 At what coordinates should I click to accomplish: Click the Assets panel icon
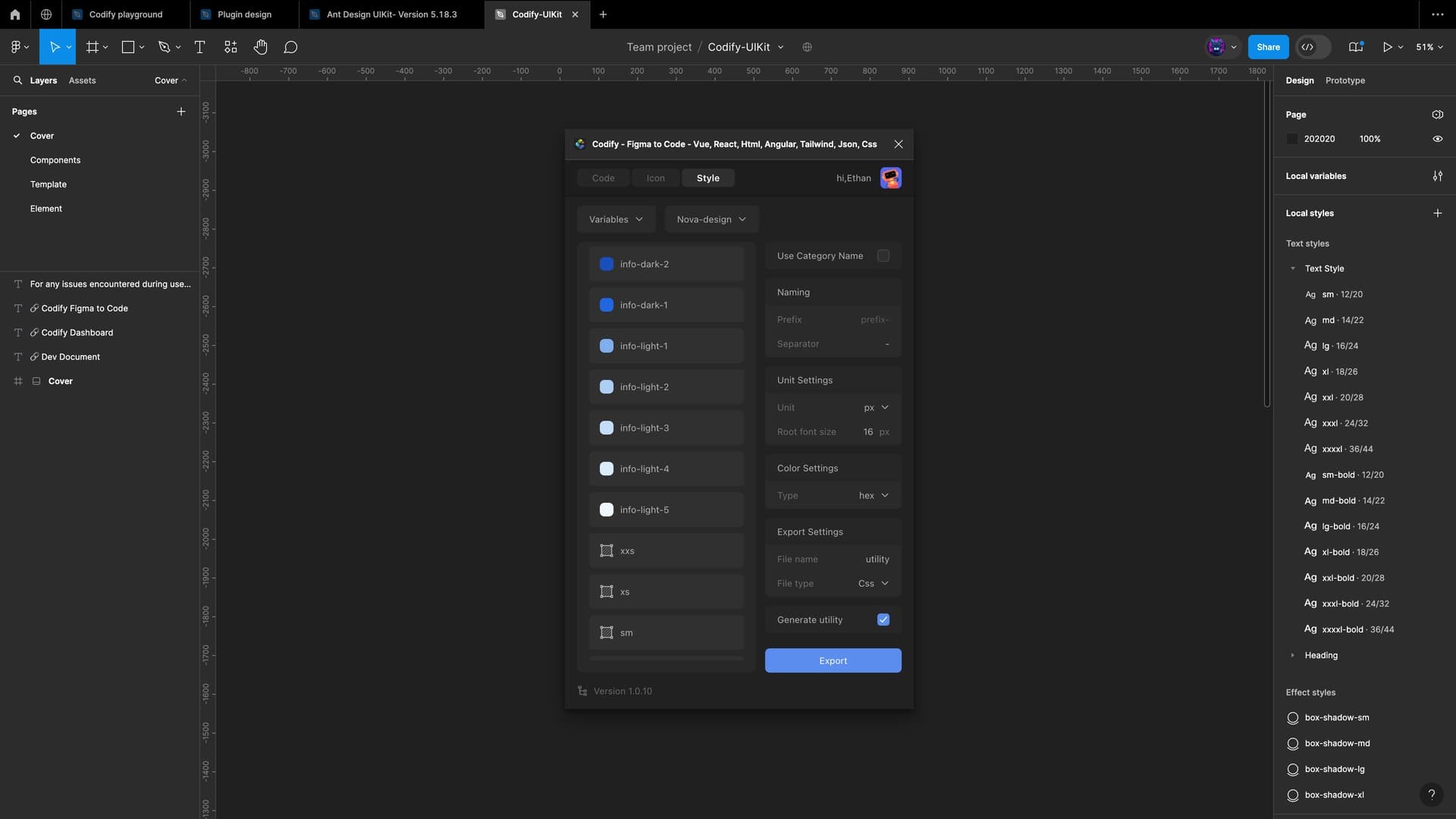pyautogui.click(x=82, y=80)
